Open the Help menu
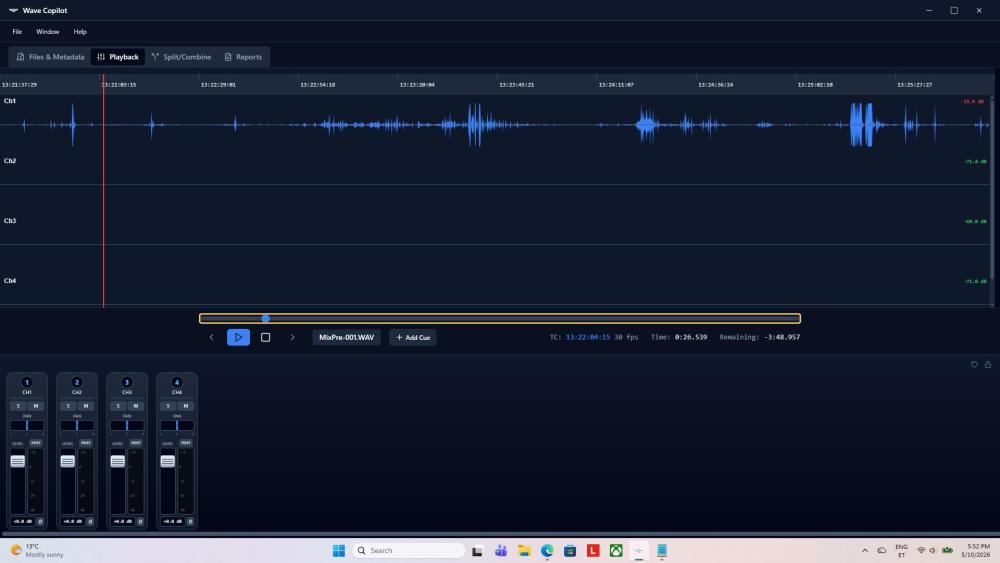This screenshot has width=1000, height=563. (80, 31)
